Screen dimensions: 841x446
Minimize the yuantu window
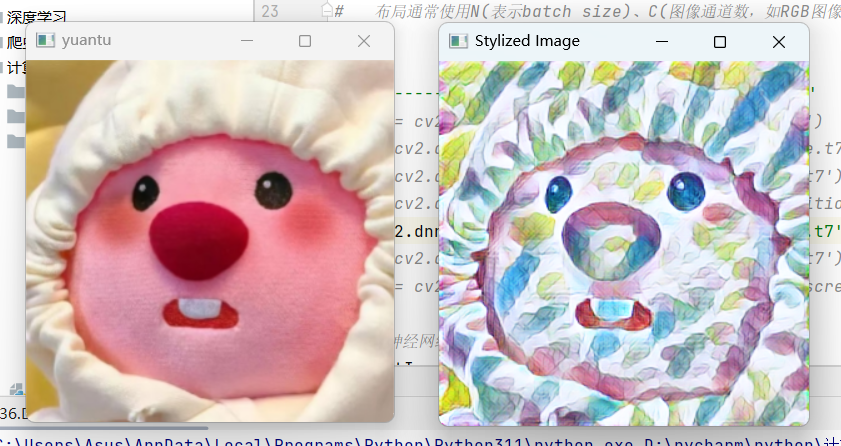tap(247, 41)
